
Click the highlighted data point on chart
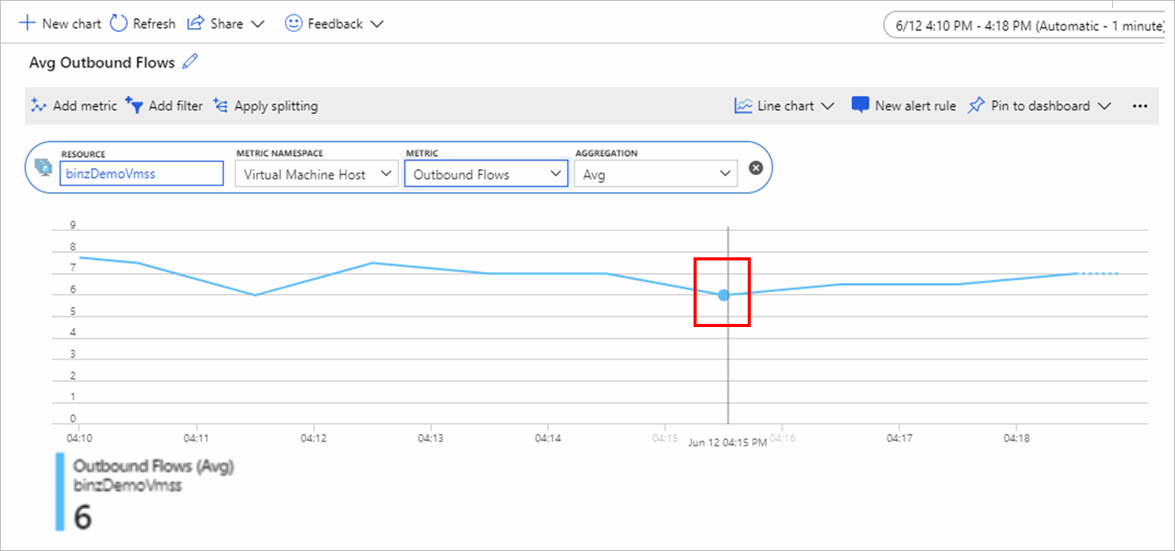tap(723, 295)
